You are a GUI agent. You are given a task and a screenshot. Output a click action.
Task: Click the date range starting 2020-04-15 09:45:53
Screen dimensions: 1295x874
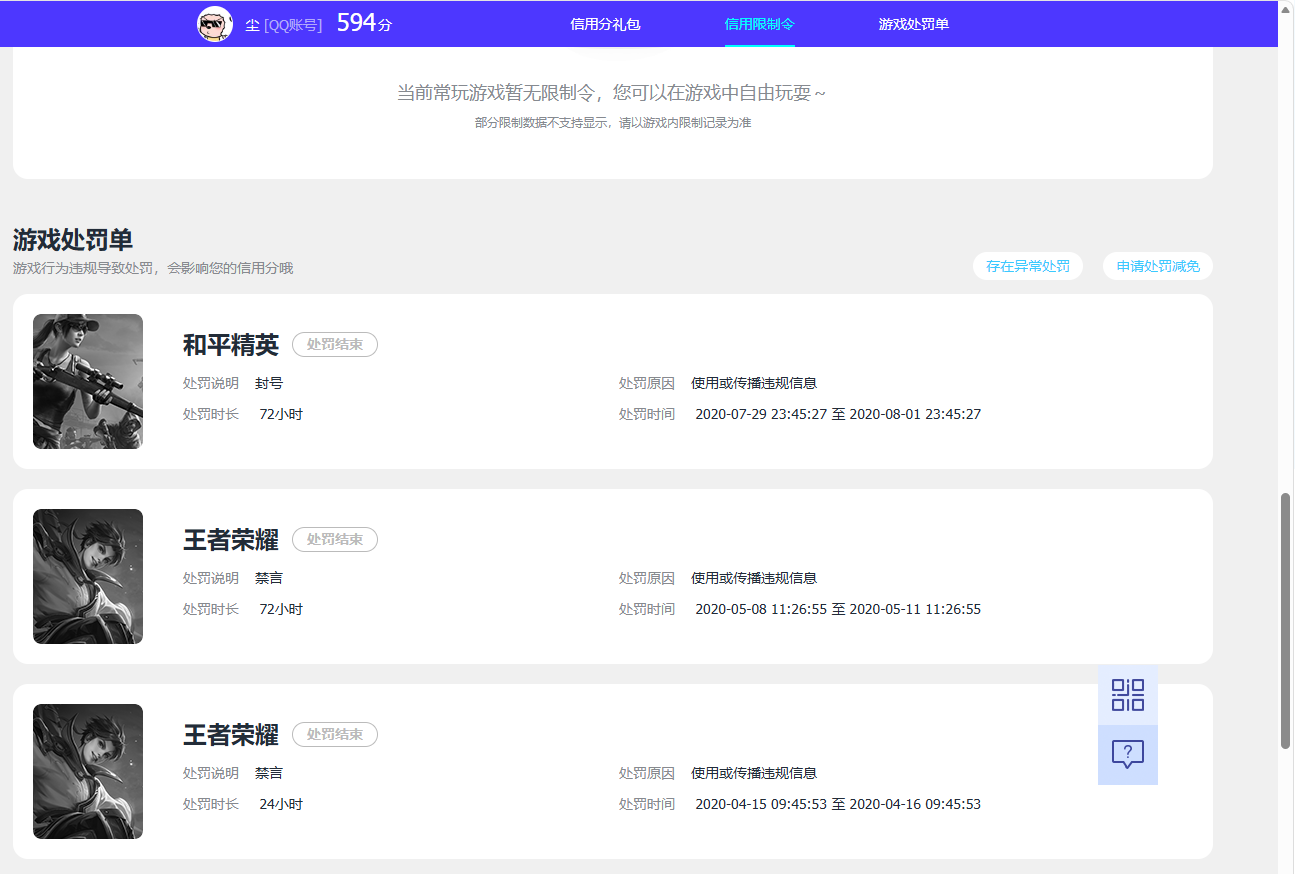pyautogui.click(x=838, y=804)
